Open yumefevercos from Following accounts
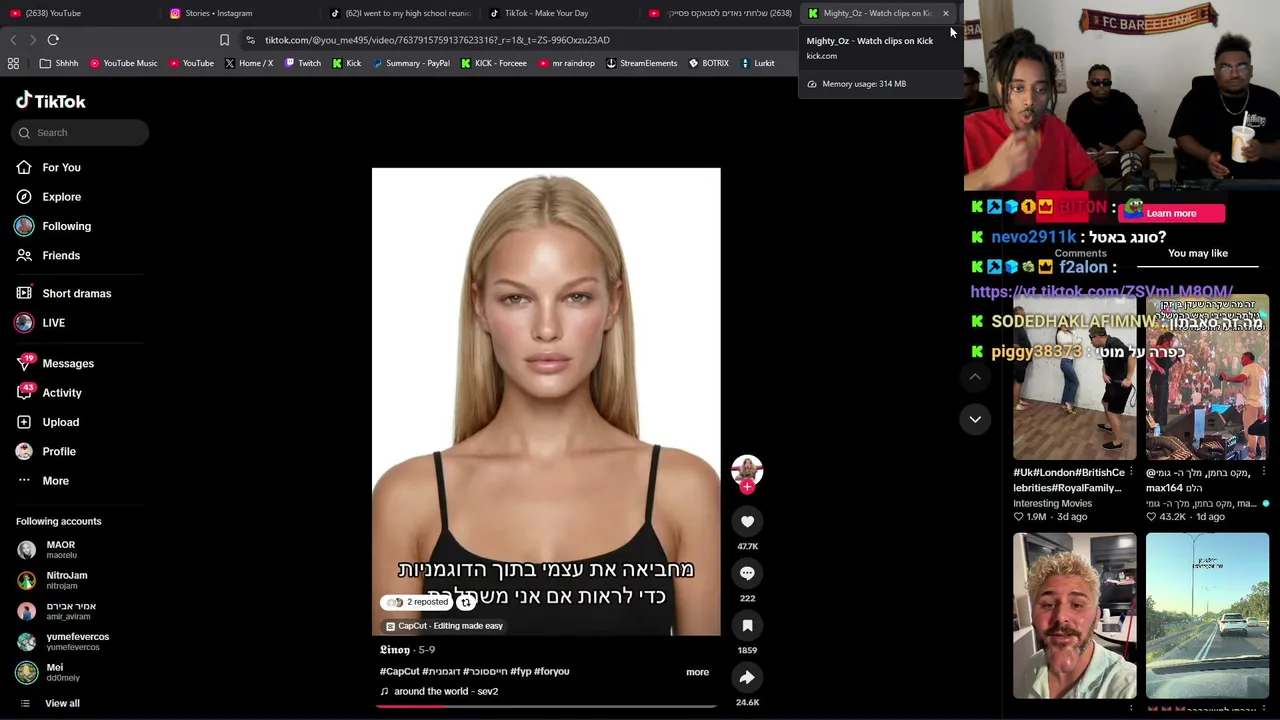The height and width of the screenshot is (720, 1280). [77, 641]
